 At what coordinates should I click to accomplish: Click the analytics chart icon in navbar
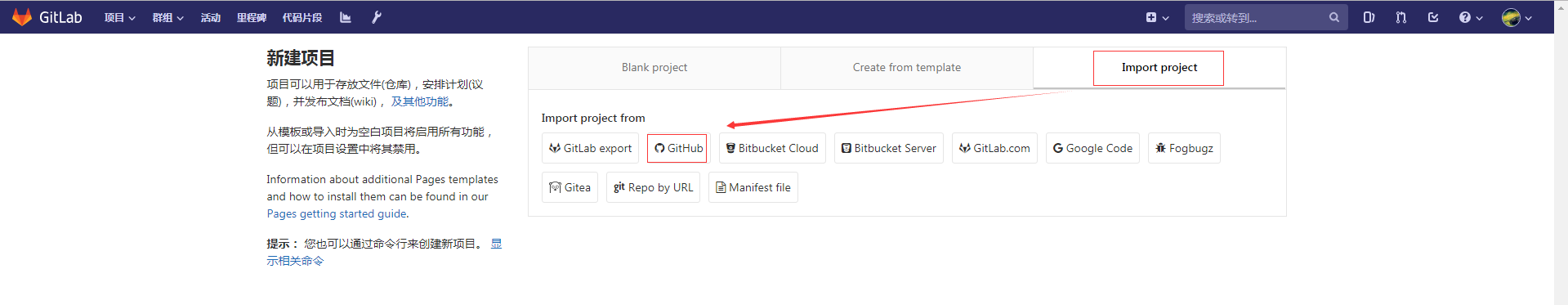(x=346, y=17)
